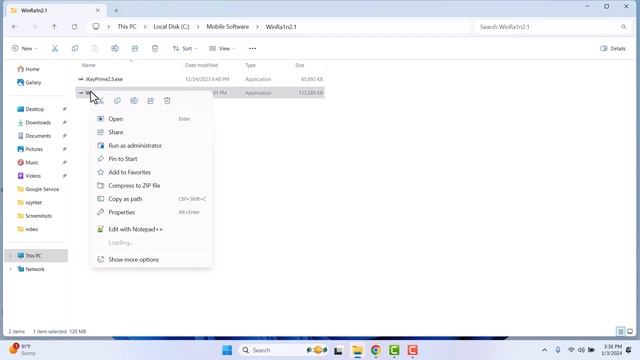Image resolution: width=640 pixels, height=360 pixels.
Task: Click the Share icon in the context menu
Action: click(151, 101)
